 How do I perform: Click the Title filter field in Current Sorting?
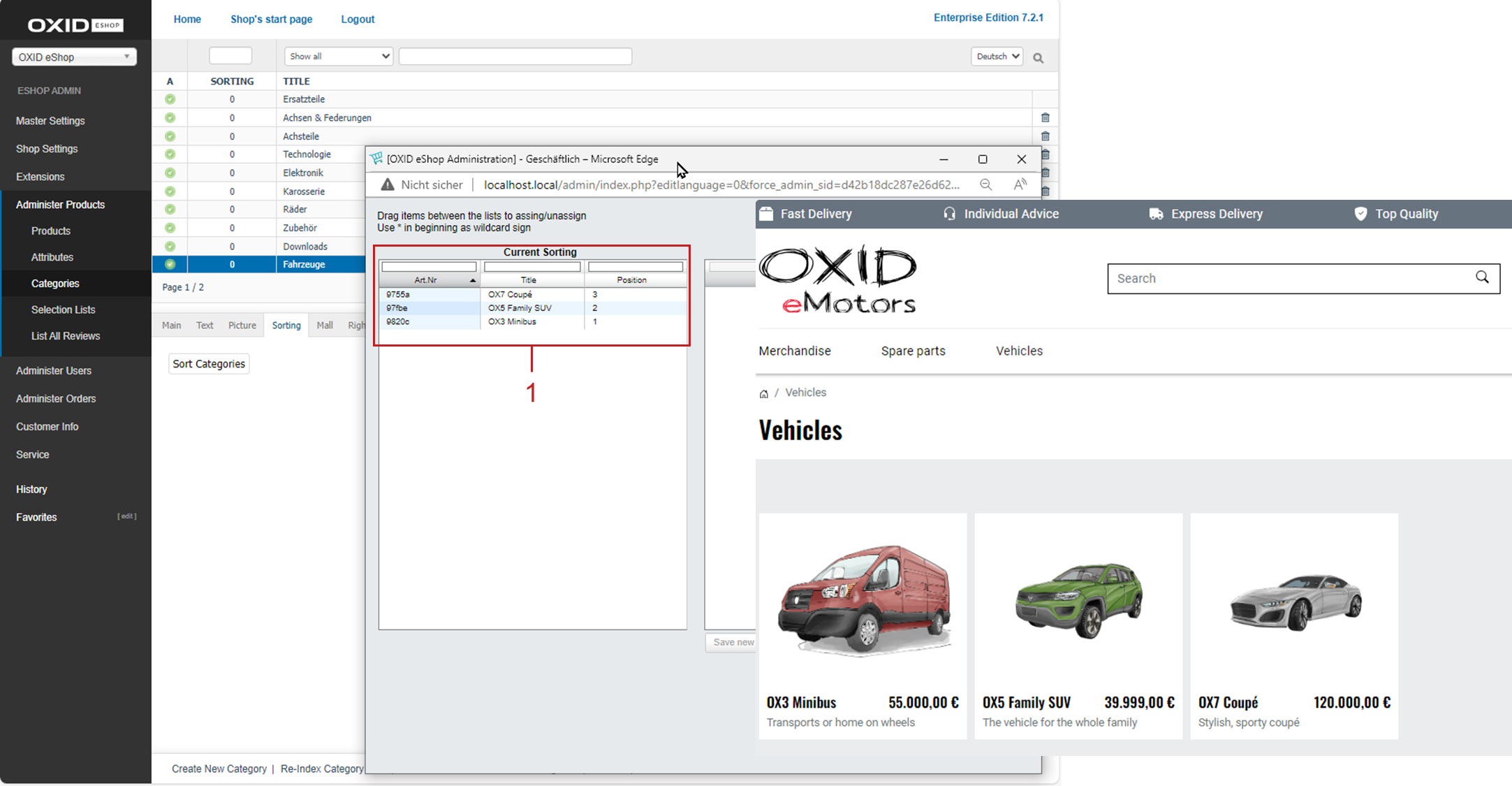point(532,267)
